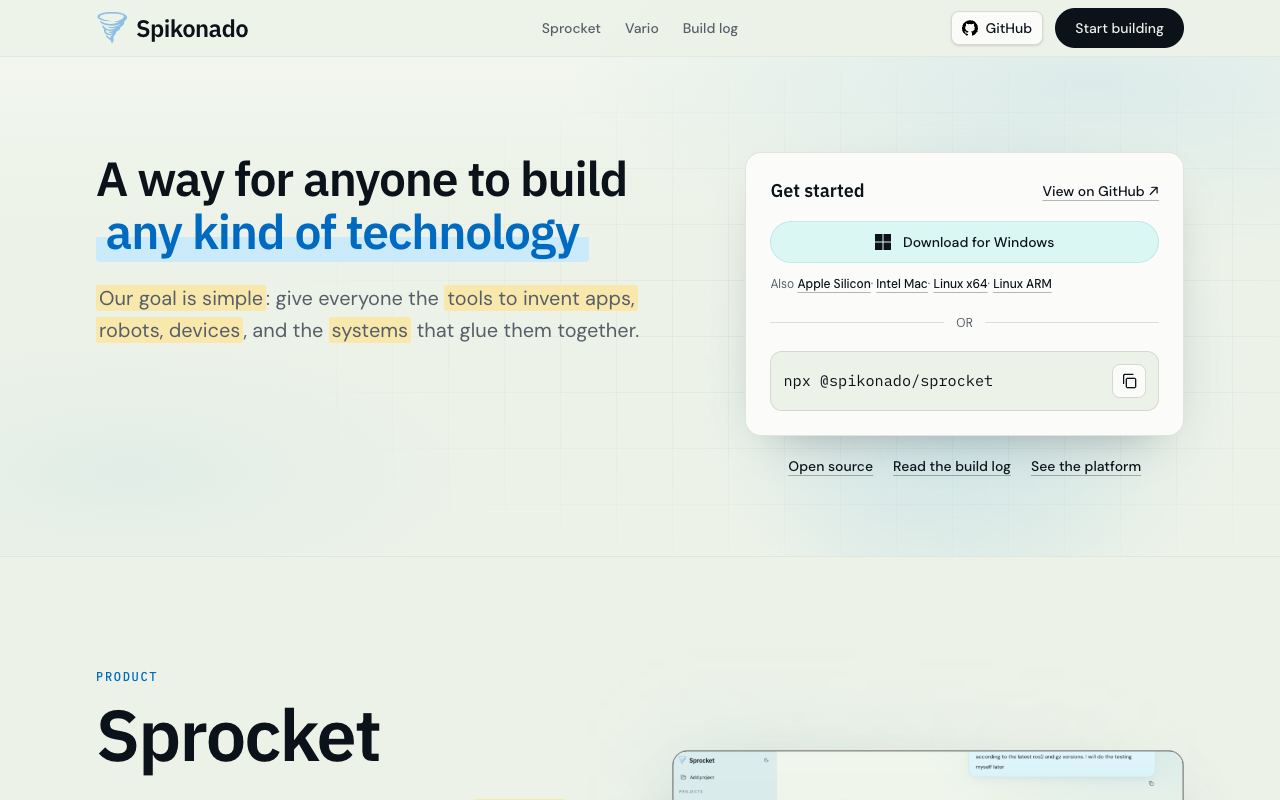
Task: Choose the Intel Mac download link
Action: [x=902, y=284]
